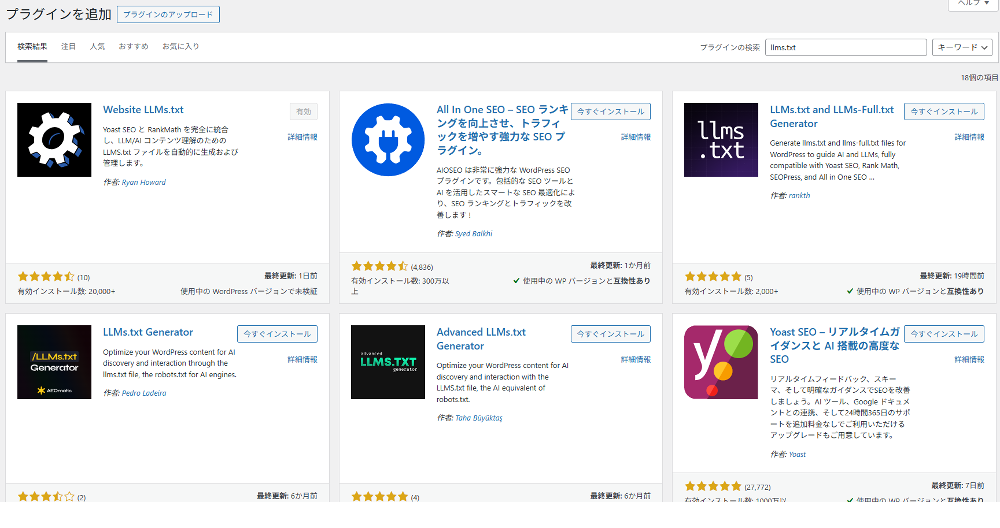Screen dimensions: 1000x528
Task: Open author link Pedro Ladeira
Action: click(x=144, y=393)
